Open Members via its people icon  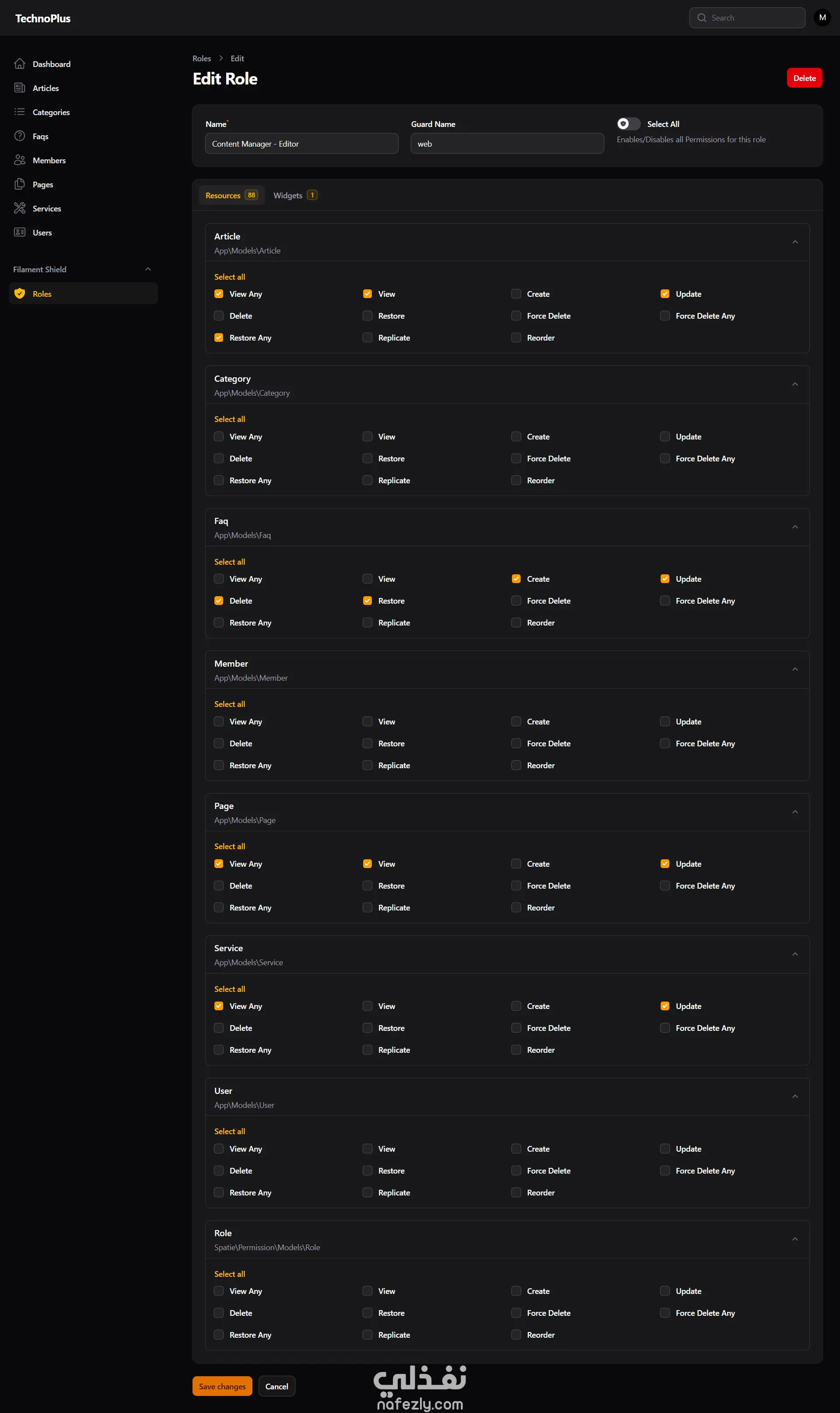(20, 160)
